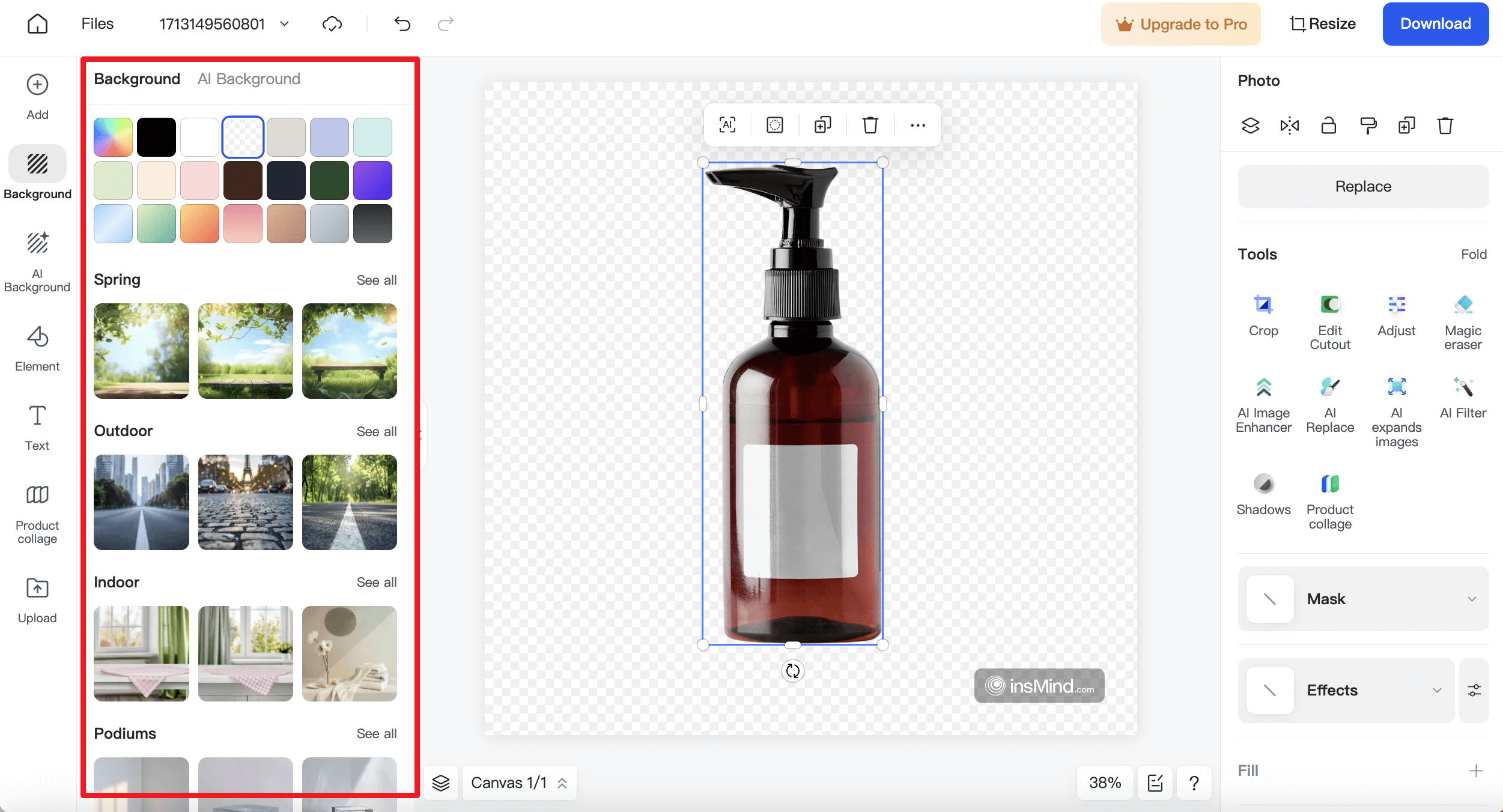Image resolution: width=1503 pixels, height=812 pixels.
Task: Click the AI tool in floating toolbar
Action: click(727, 125)
